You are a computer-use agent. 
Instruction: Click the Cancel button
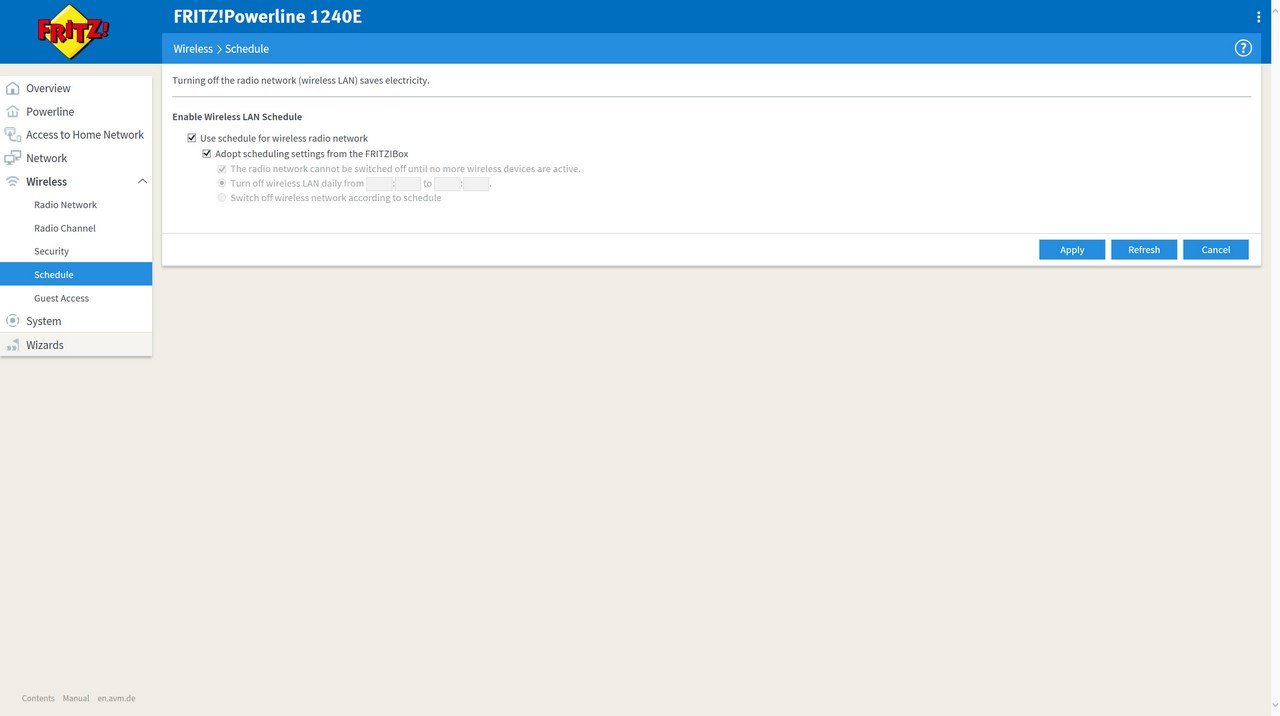click(x=1216, y=250)
